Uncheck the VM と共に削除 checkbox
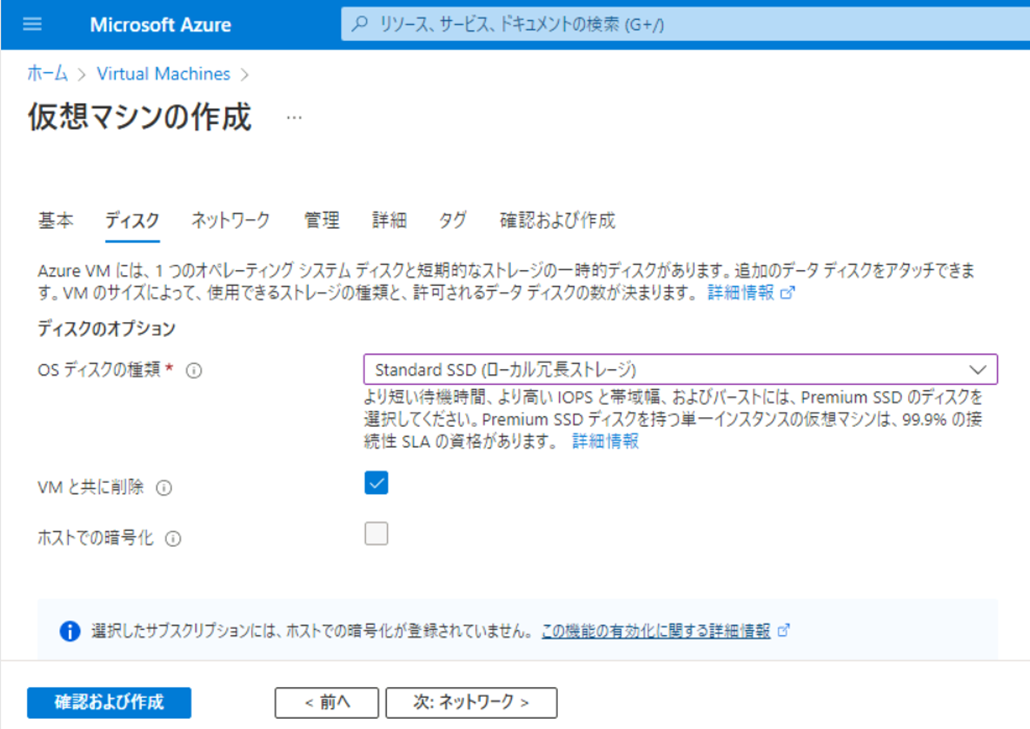This screenshot has height=729, width=1030. (x=376, y=483)
